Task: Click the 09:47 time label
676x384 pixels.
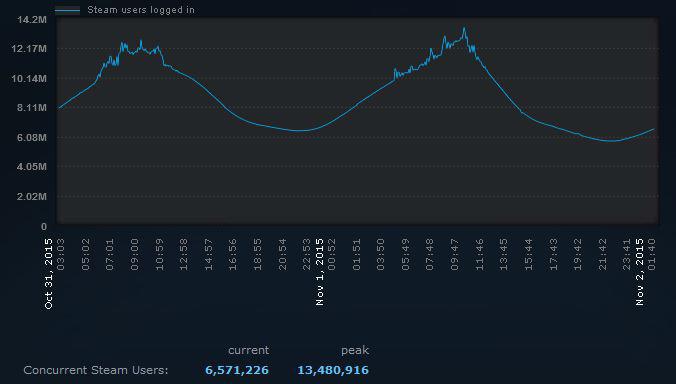Action: click(455, 254)
